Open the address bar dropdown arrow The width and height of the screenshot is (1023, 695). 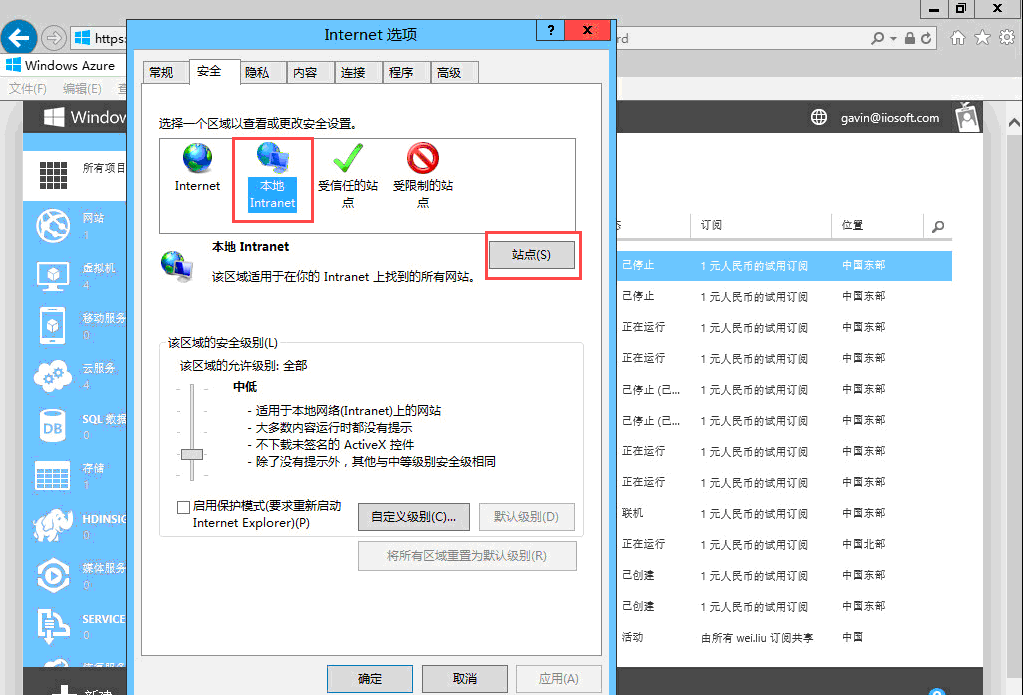[x=893, y=39]
